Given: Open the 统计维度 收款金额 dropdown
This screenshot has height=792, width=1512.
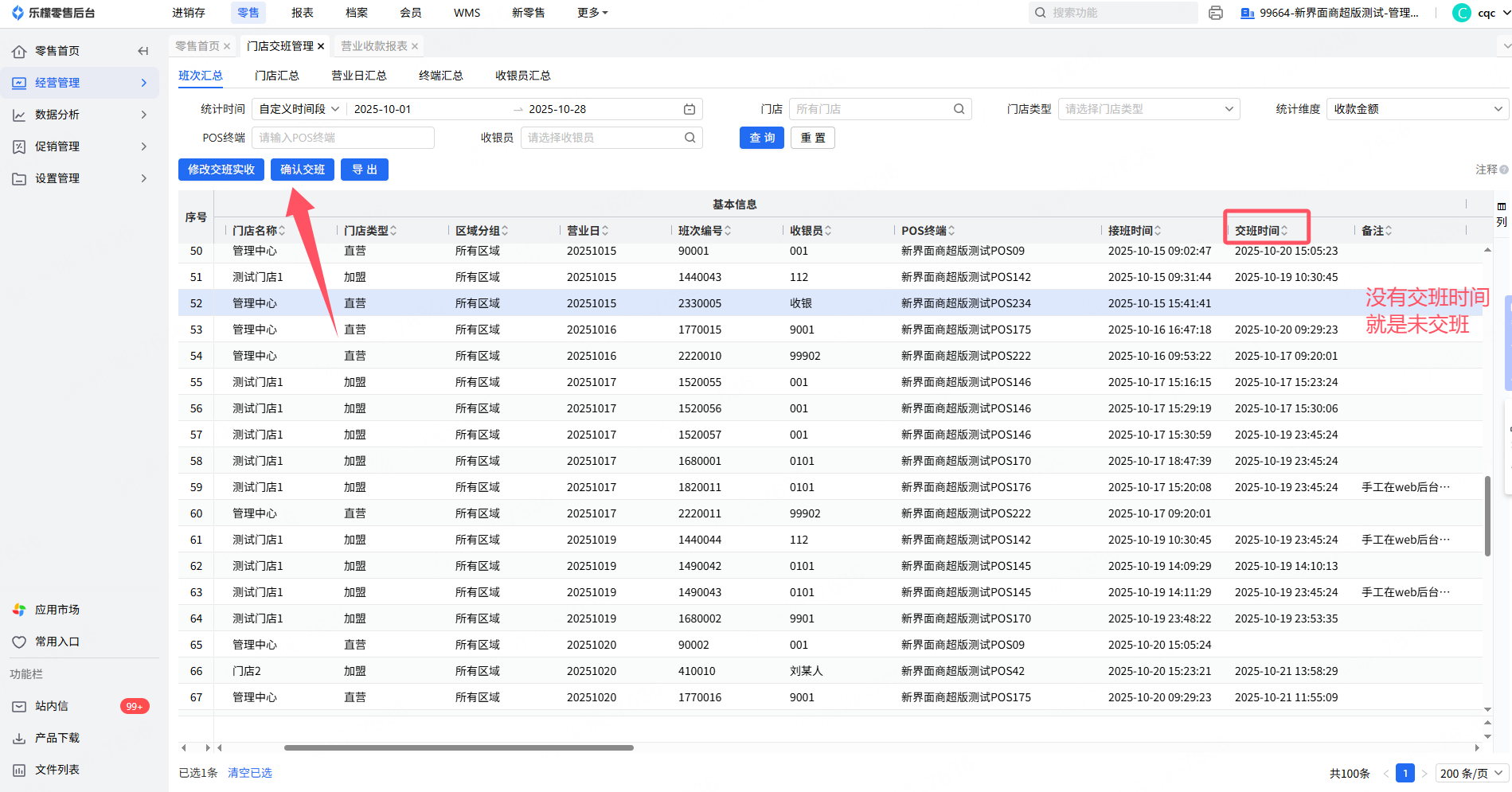Looking at the screenshot, I should click(1416, 109).
